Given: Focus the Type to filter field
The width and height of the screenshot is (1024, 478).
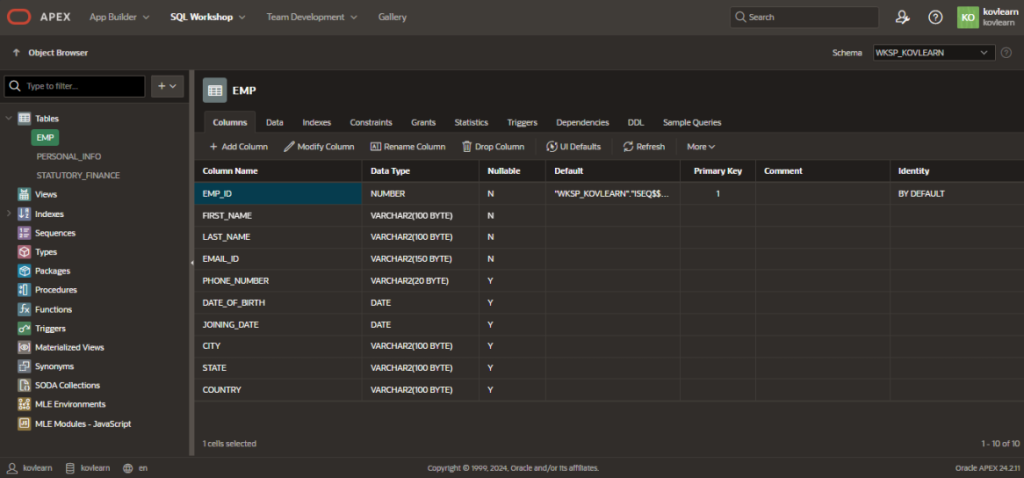Looking at the screenshot, I should click(74, 86).
